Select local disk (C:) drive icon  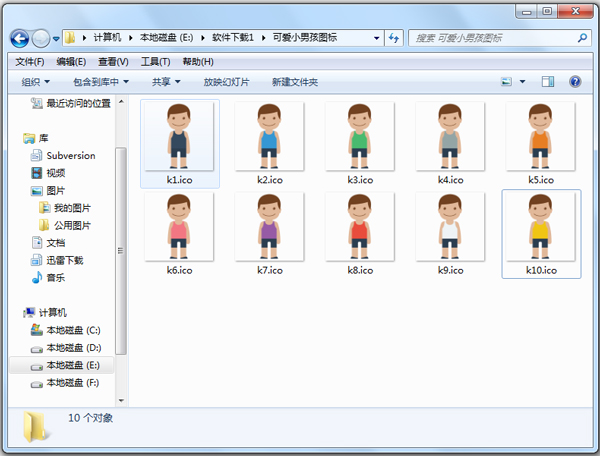click(x=37, y=329)
